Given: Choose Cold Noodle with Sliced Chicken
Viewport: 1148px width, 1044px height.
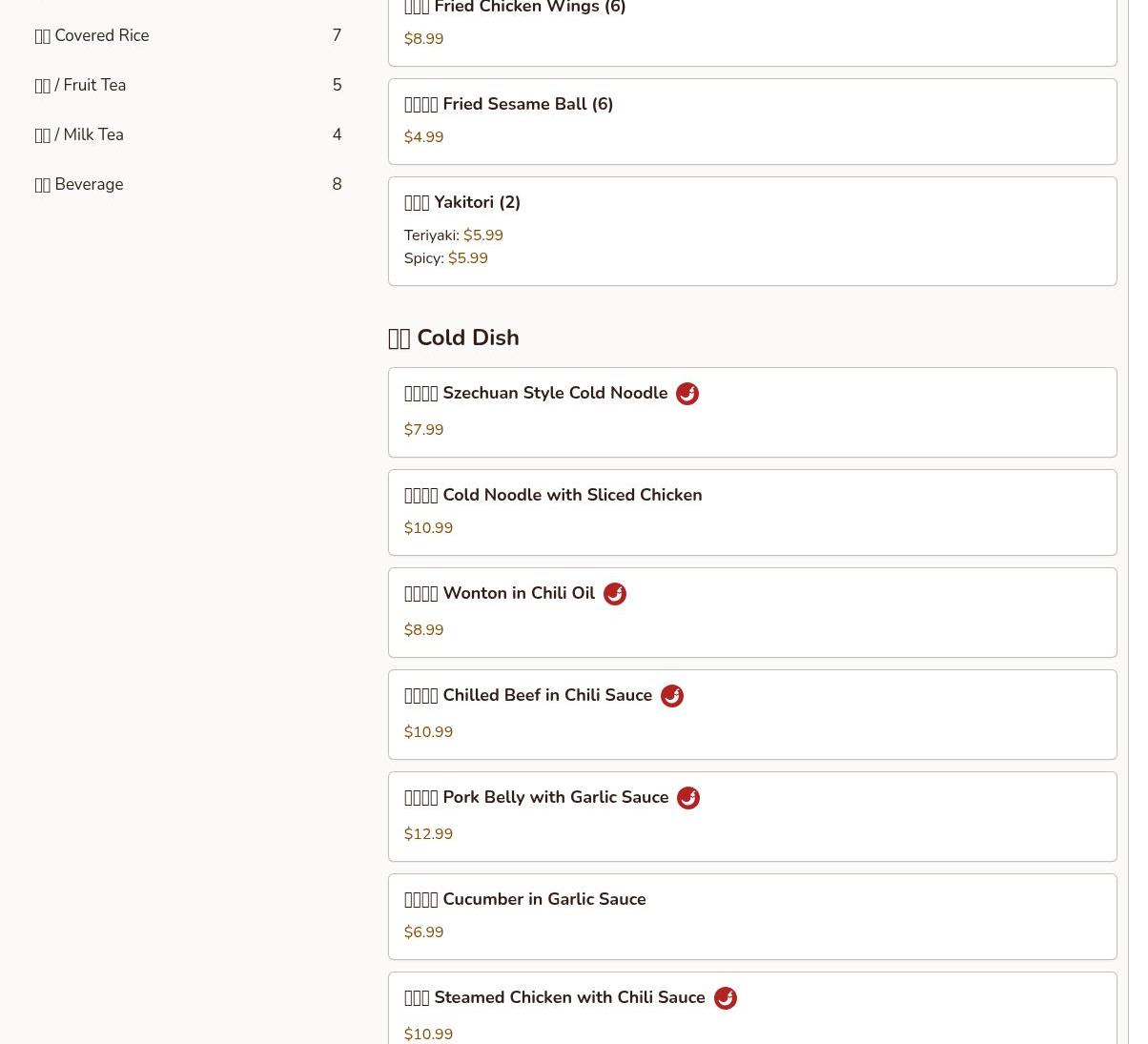Looking at the screenshot, I should tap(752, 512).
